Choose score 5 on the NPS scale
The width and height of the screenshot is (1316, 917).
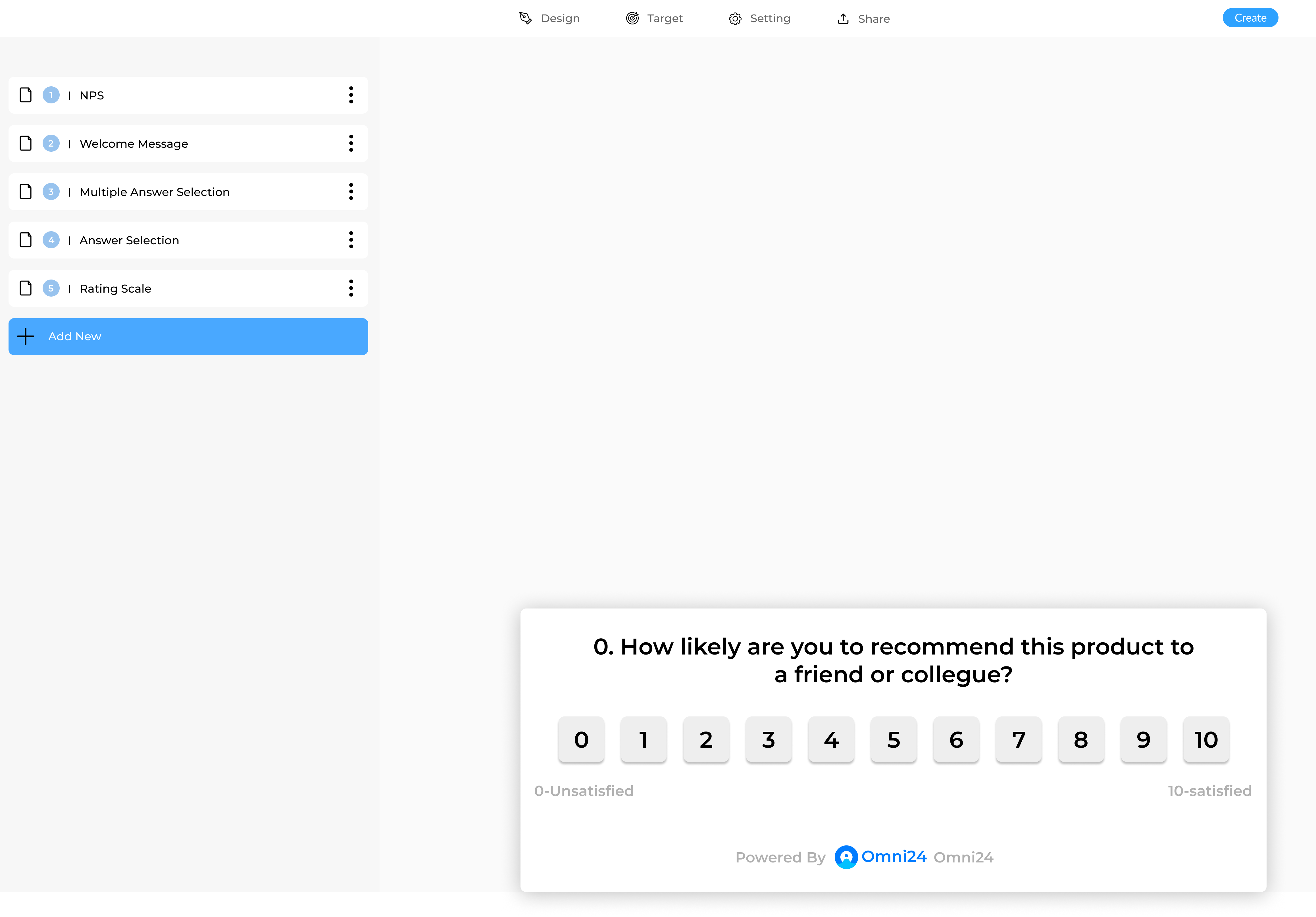(894, 739)
